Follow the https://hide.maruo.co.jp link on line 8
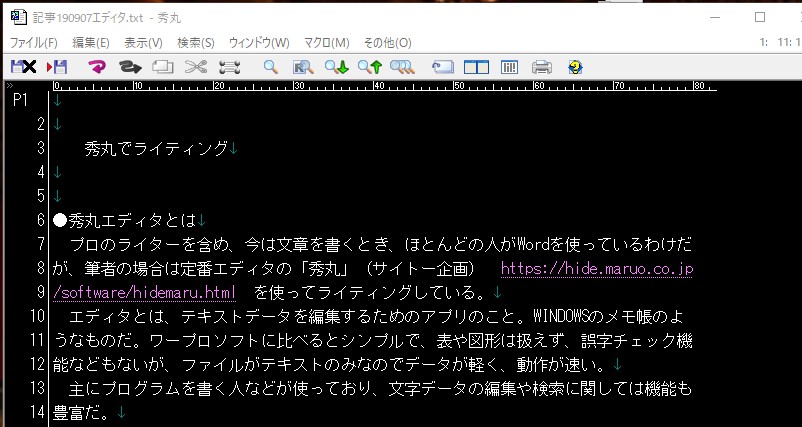Viewport: 802px width, 427px height. point(596,268)
